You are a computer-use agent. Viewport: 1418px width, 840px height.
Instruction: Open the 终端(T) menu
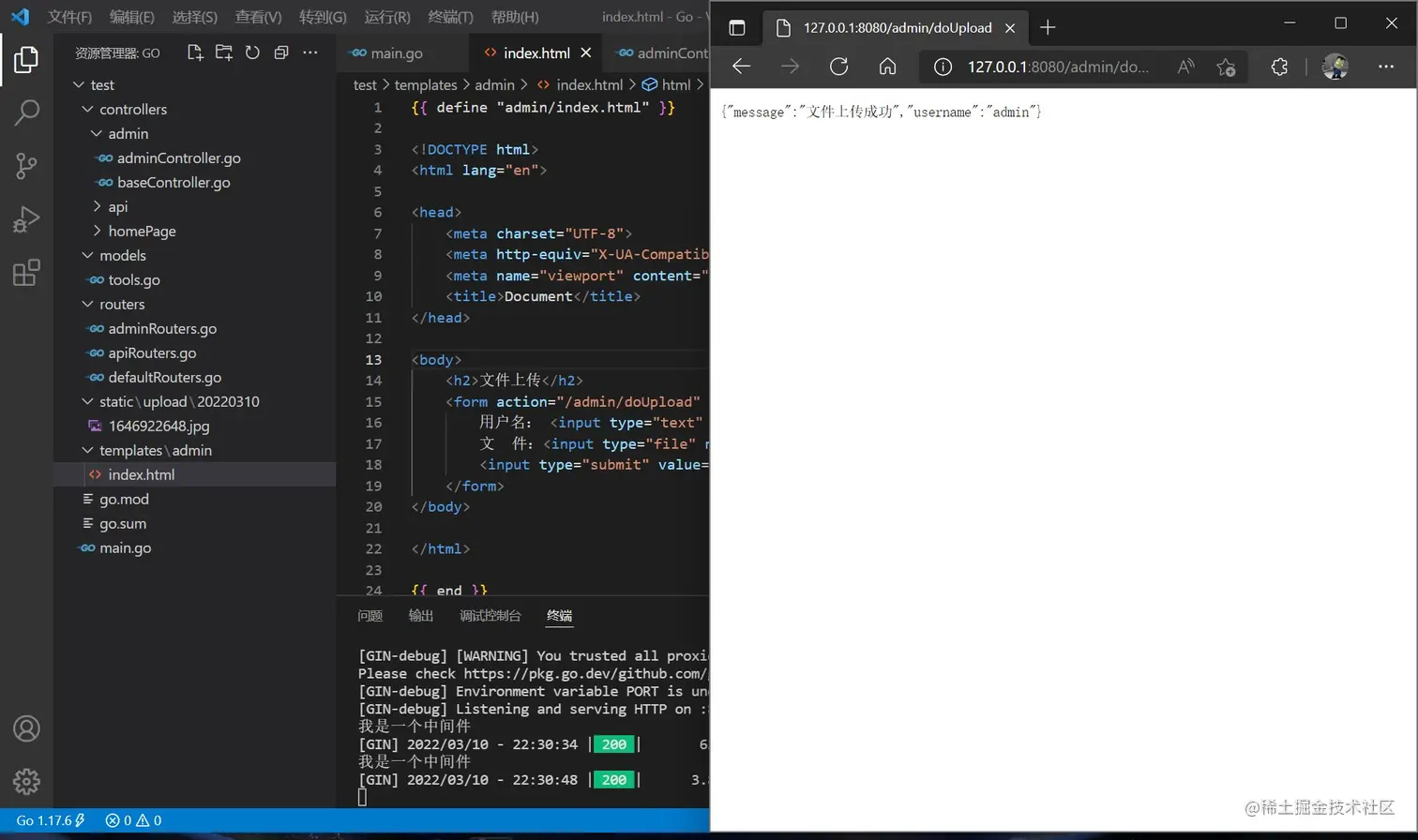coord(450,17)
